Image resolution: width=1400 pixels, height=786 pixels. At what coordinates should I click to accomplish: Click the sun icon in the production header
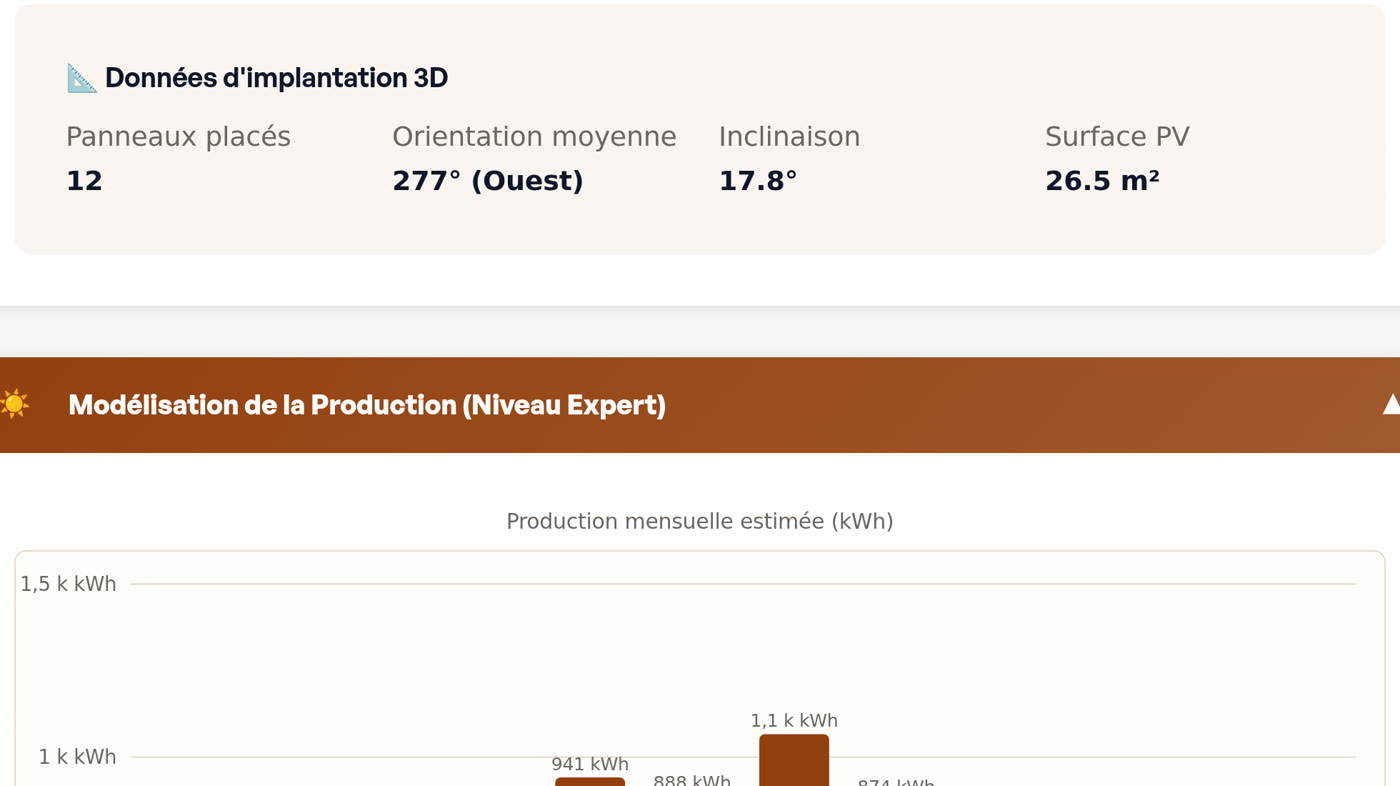pyautogui.click(x=14, y=404)
